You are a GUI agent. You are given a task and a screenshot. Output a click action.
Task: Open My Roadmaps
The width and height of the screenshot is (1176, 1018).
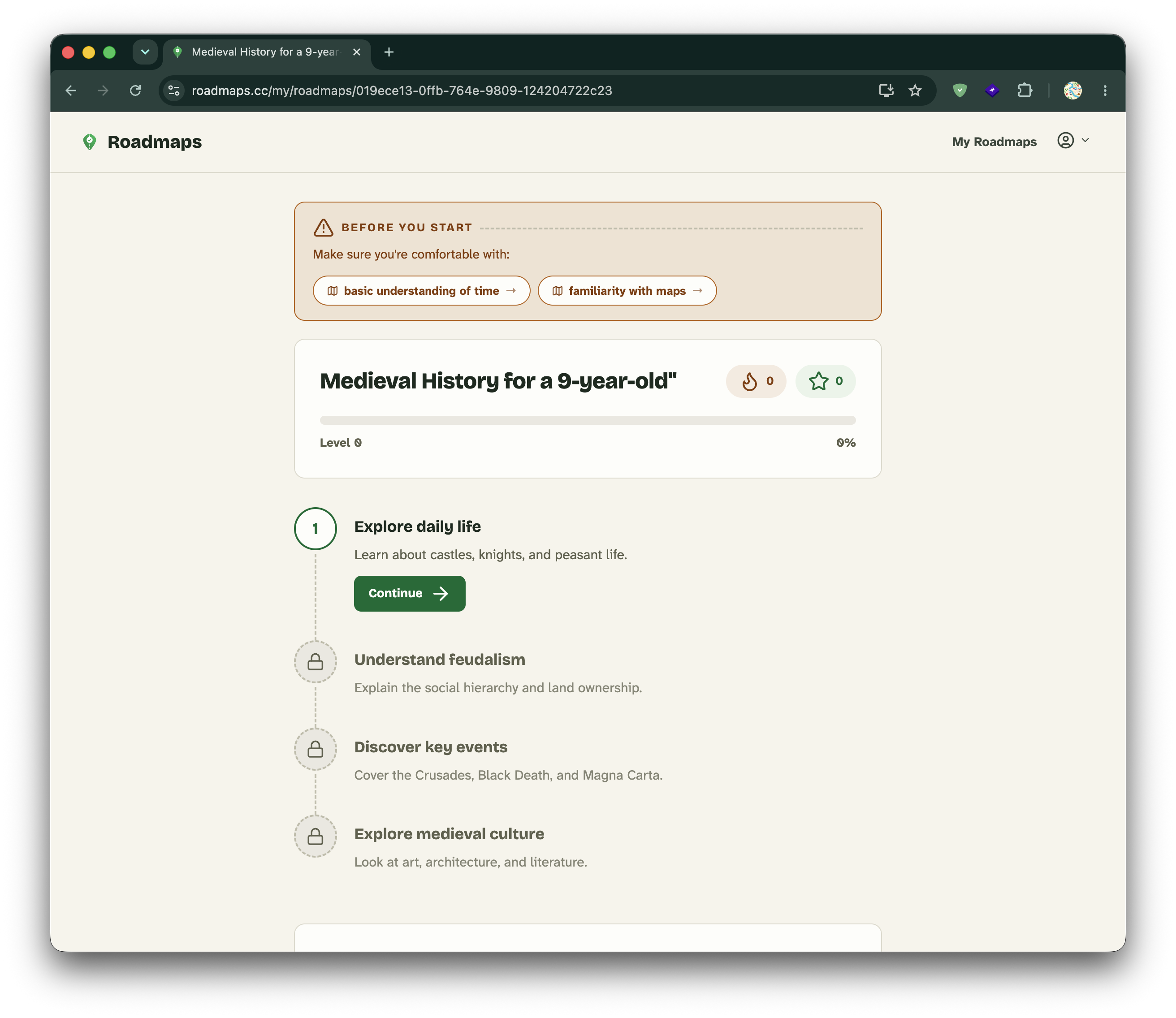click(x=994, y=142)
